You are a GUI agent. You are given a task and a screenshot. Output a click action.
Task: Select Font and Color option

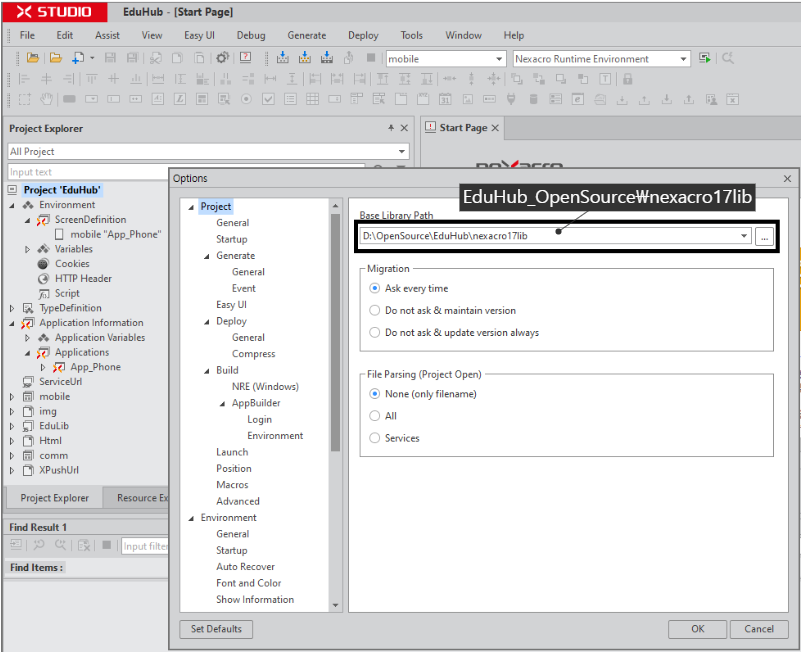[x=249, y=583]
